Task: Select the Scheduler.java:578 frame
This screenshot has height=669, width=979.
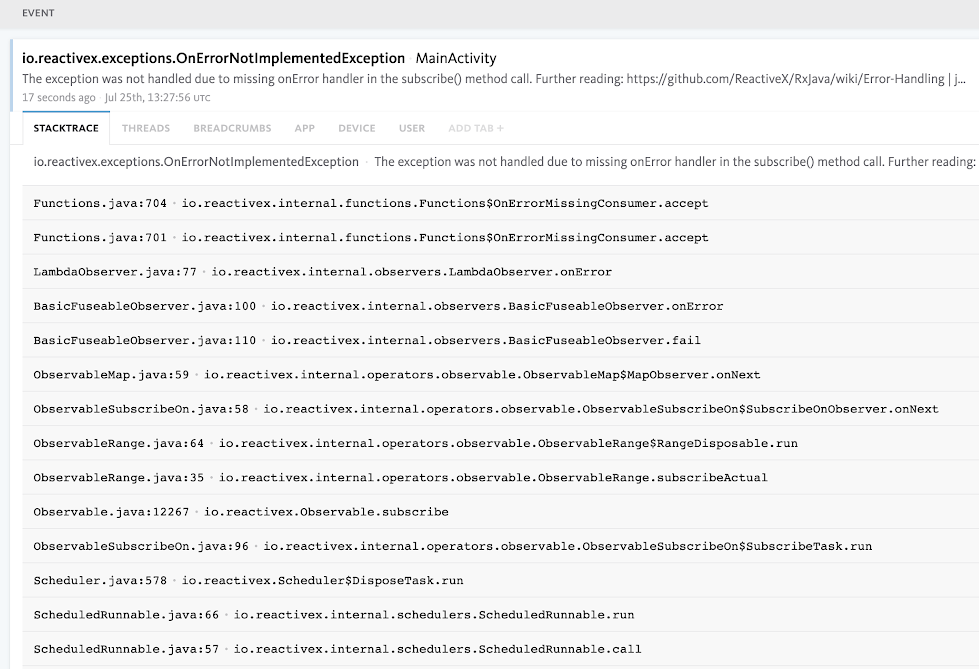Action: 501,580
